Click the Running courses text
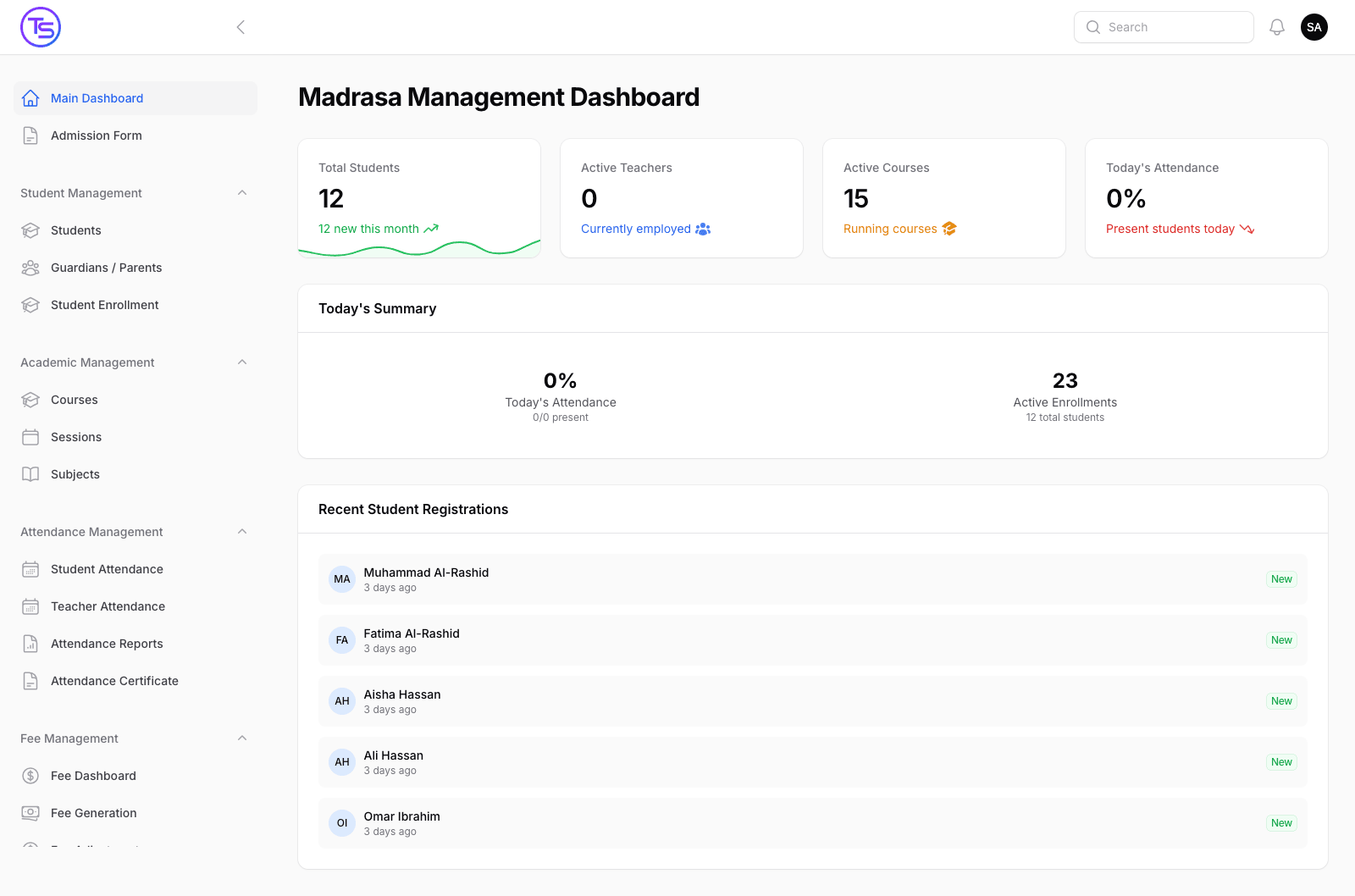The image size is (1355, 896). click(890, 229)
